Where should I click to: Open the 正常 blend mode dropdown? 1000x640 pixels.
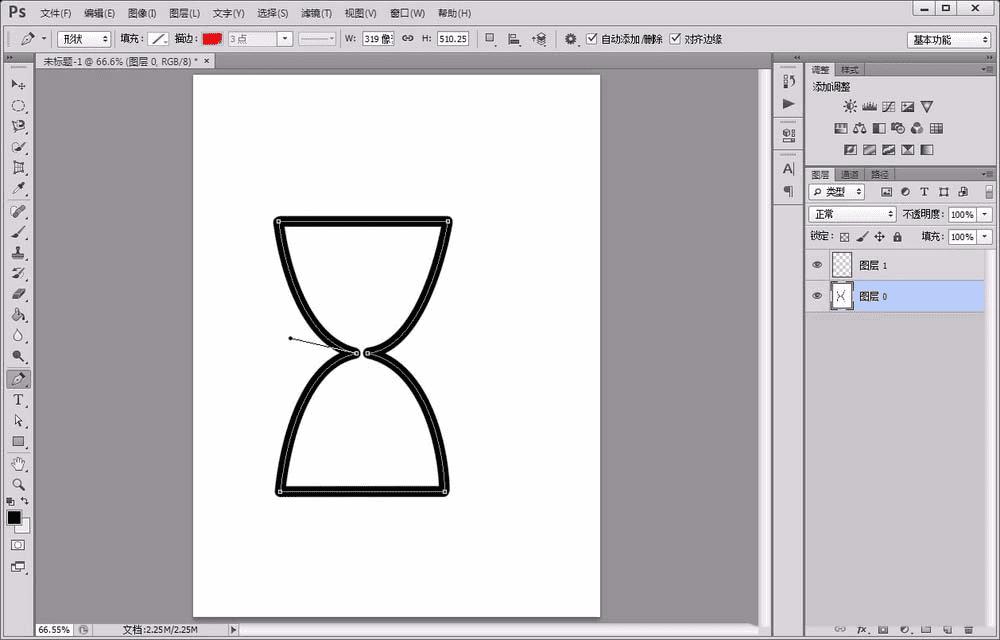[852, 214]
